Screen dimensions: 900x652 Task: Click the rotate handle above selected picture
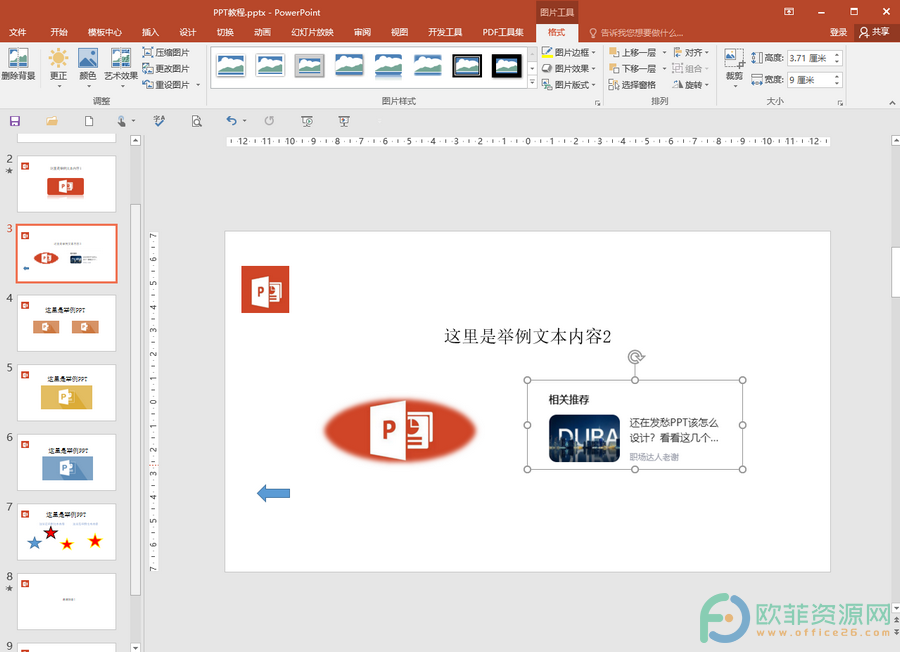(x=635, y=357)
